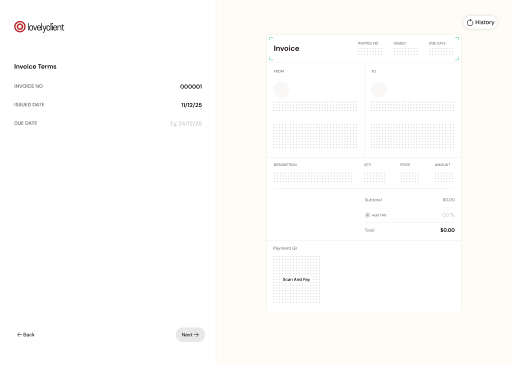Click the To avatar placeholder
512x365 pixels.
point(379,89)
